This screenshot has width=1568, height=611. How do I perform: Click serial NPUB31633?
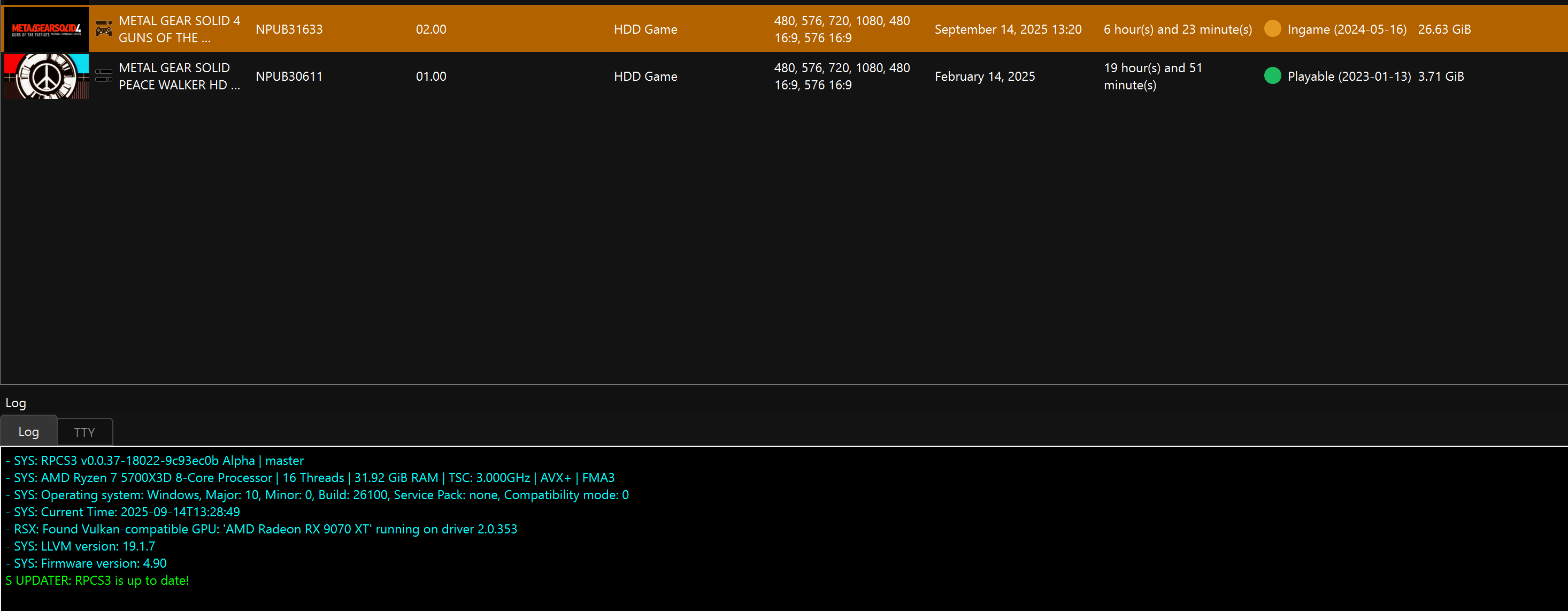pyautogui.click(x=289, y=29)
